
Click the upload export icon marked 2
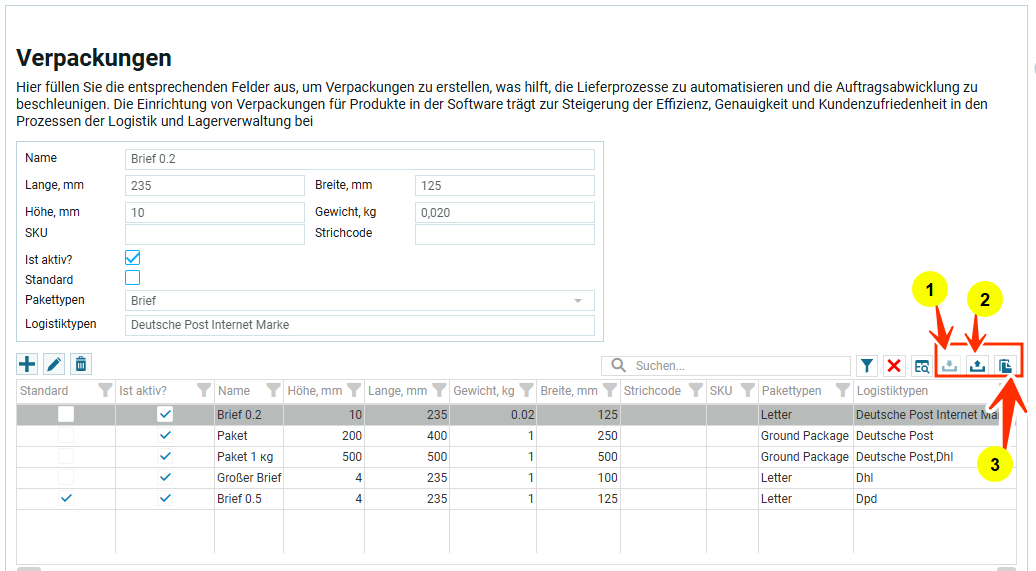(x=977, y=366)
